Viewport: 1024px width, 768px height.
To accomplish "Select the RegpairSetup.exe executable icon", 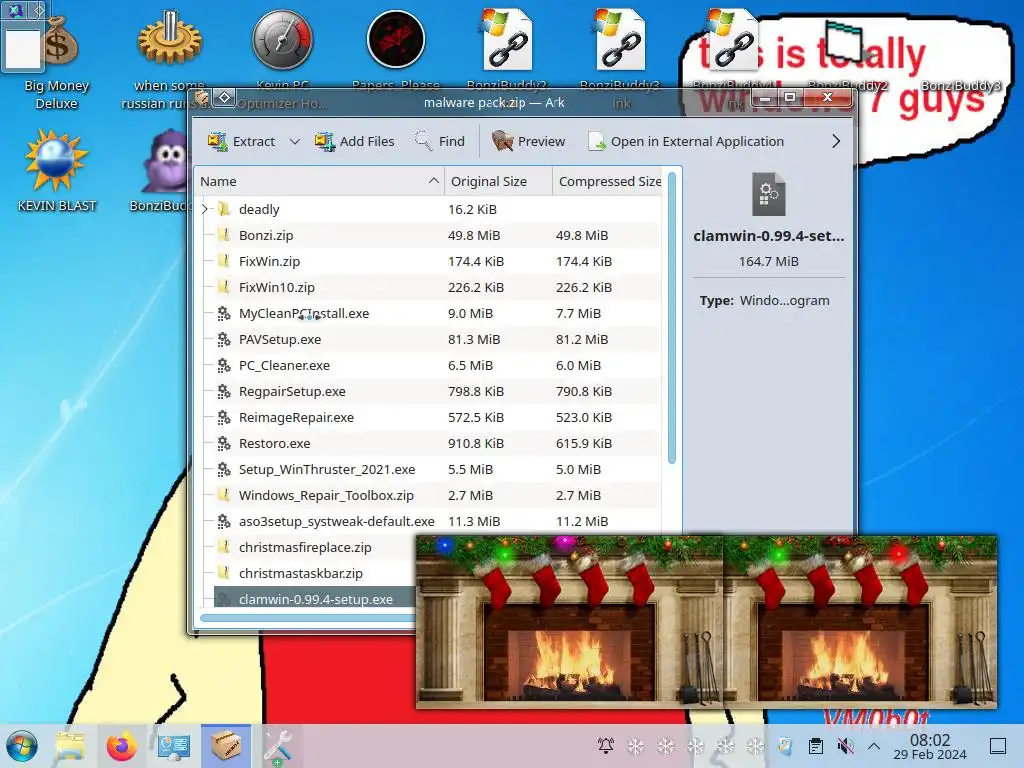I will tap(224, 391).
